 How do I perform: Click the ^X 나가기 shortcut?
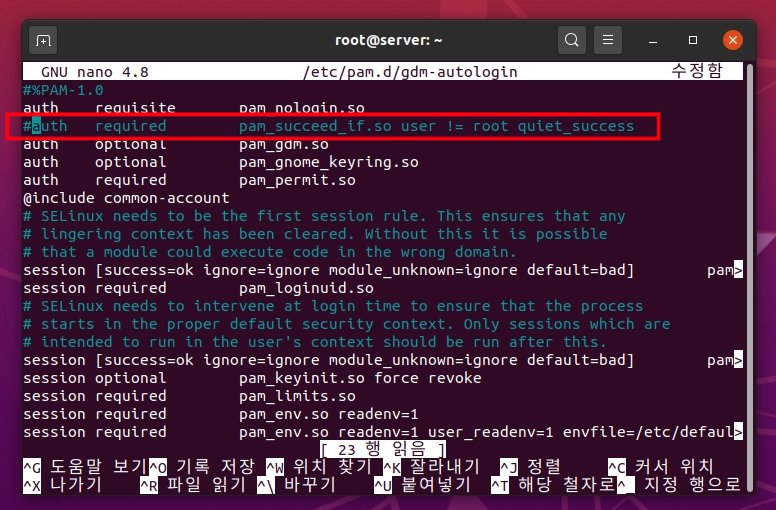(x=62, y=485)
